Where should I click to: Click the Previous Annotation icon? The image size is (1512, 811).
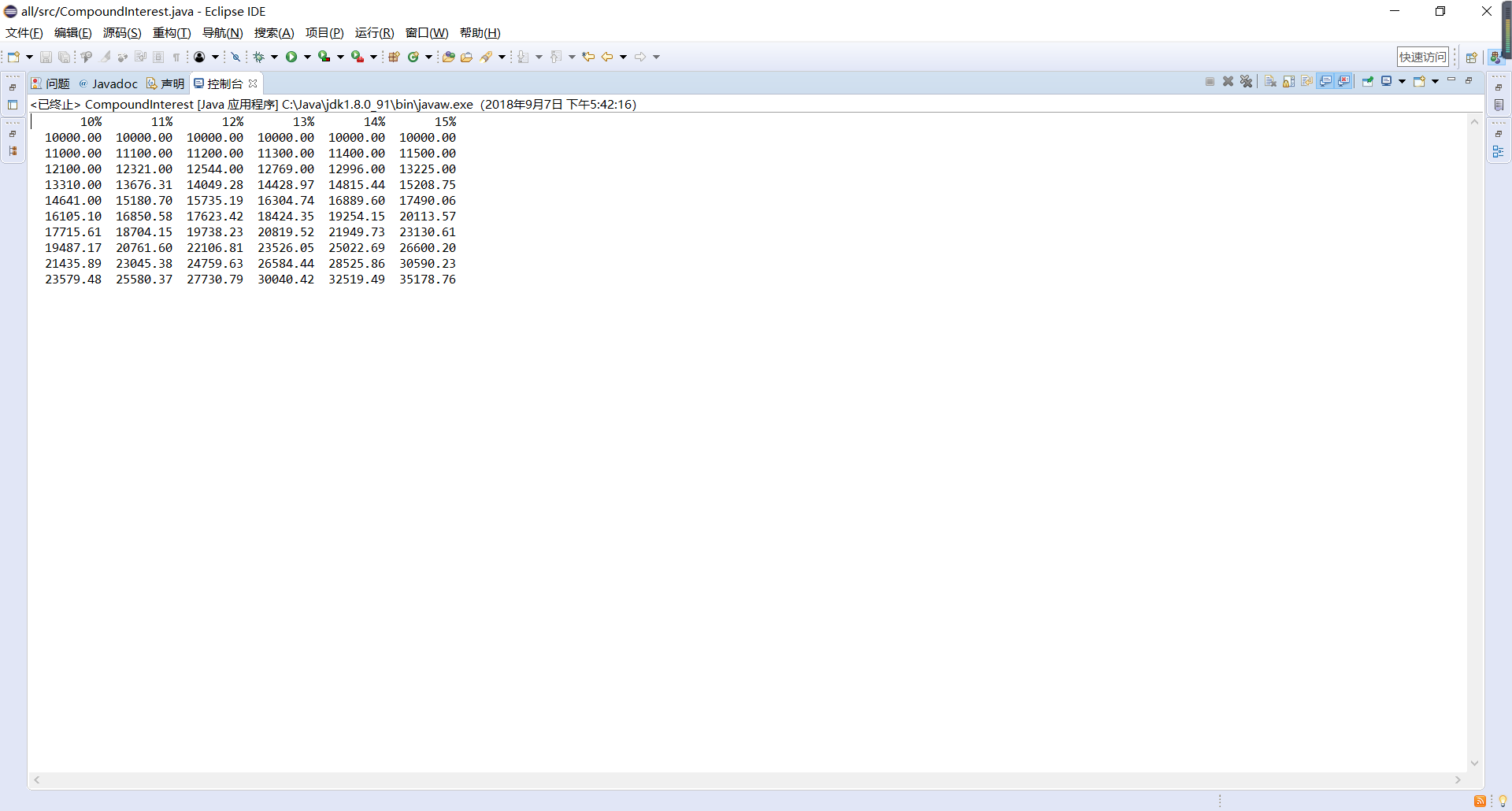(556, 57)
